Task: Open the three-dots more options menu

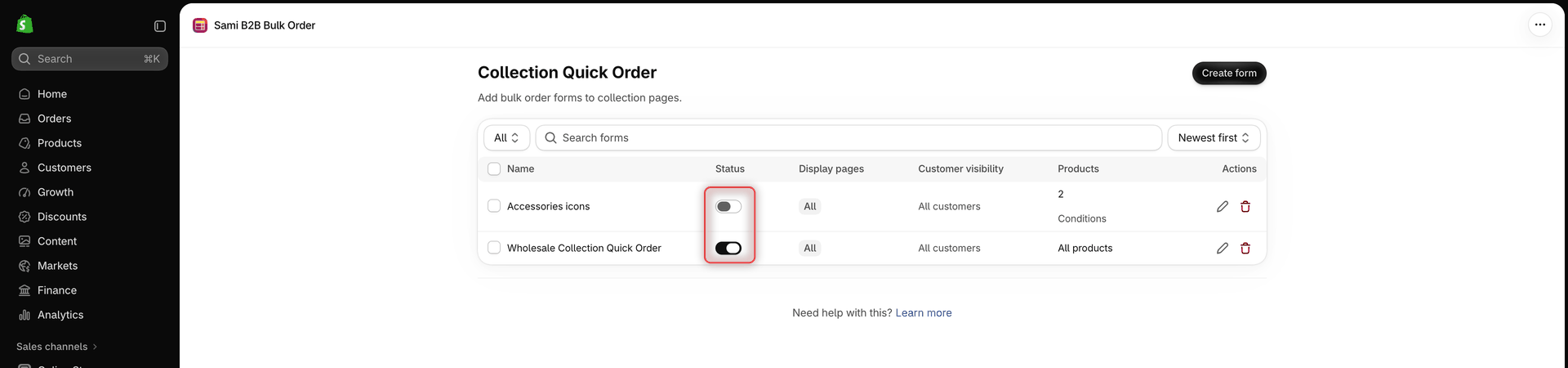Action: pyautogui.click(x=1539, y=25)
